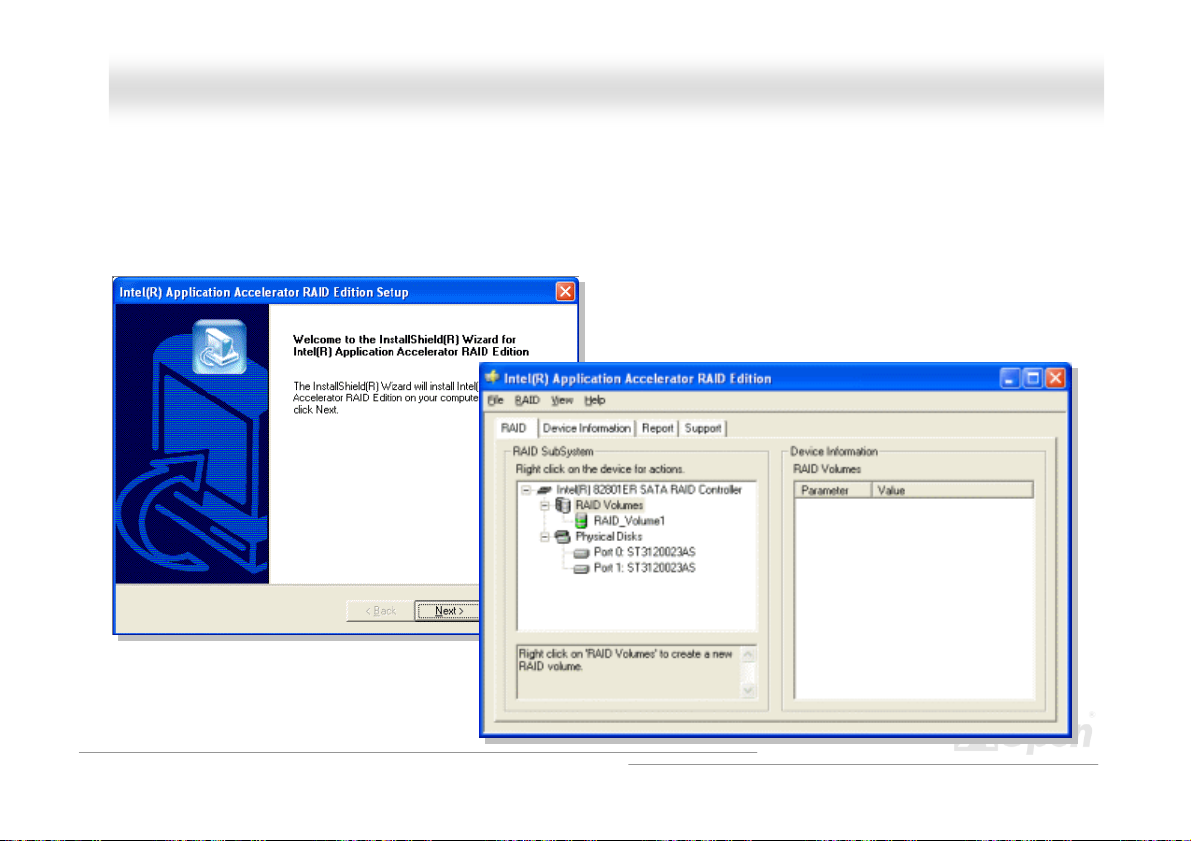Open the View menu
The width and height of the screenshot is (1191, 841).
[562, 400]
